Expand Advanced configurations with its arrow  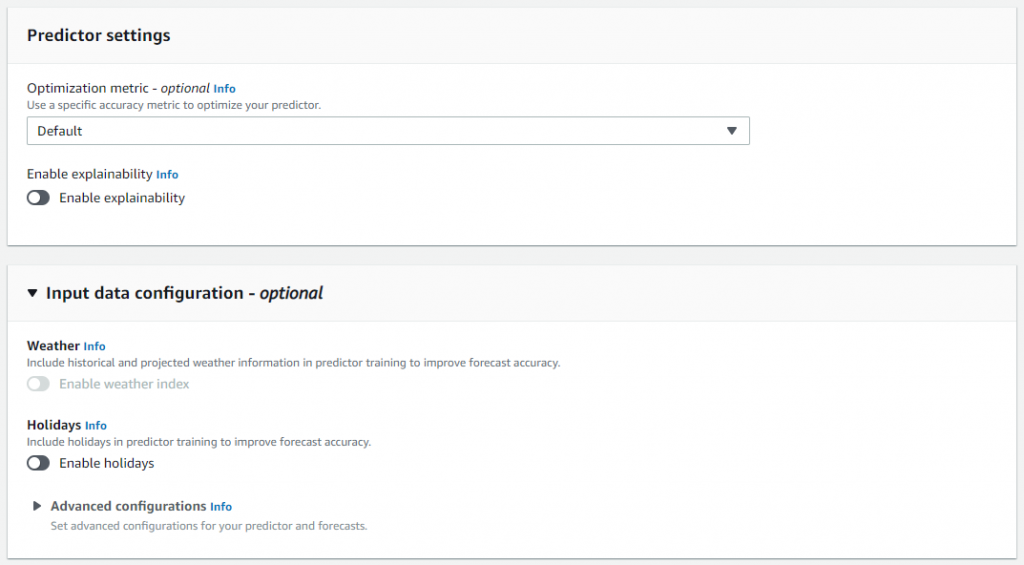tap(37, 506)
